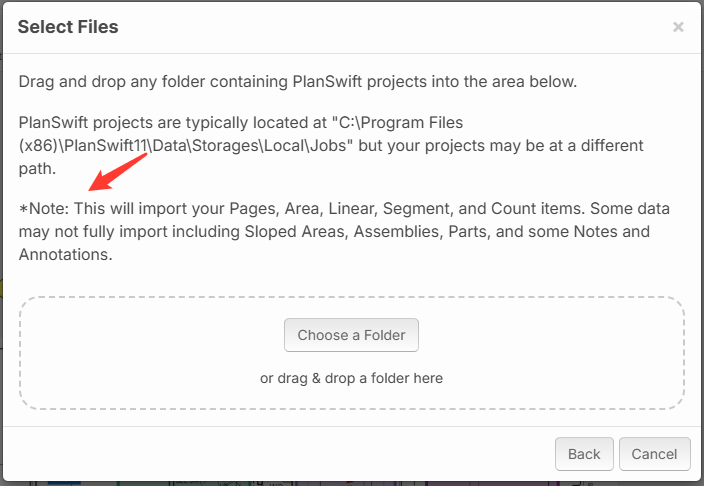Click the red arrow annotation
This screenshot has height=486, width=704.
tap(118, 172)
